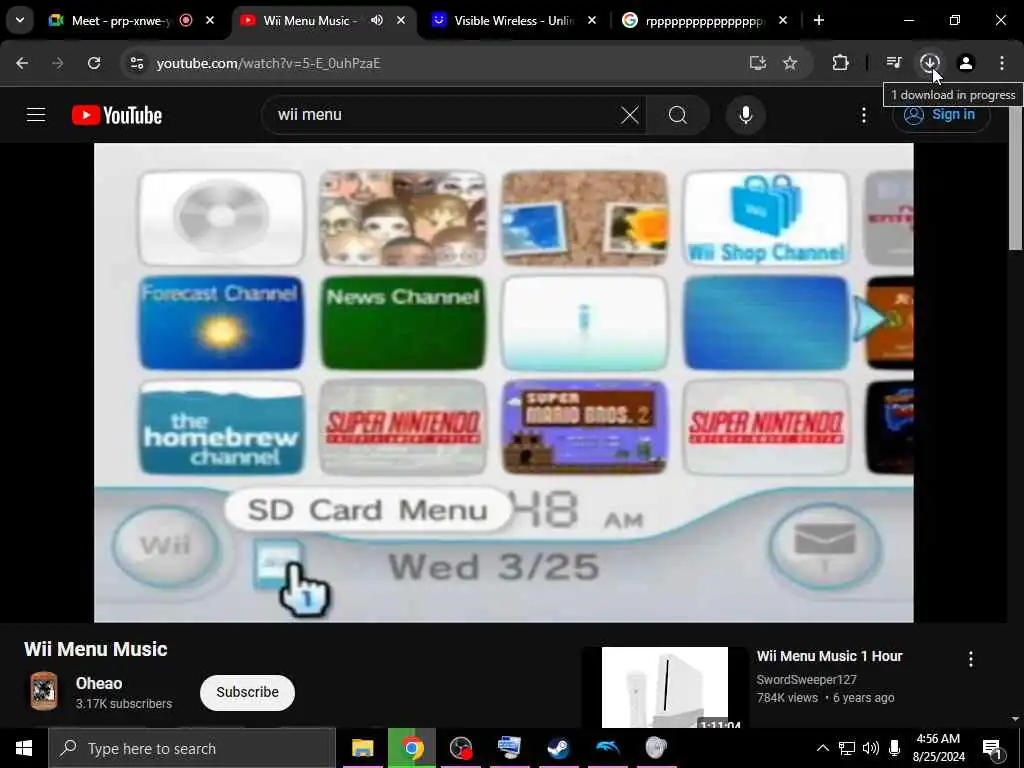Open network status tray icon
Viewport: 1024px width, 768px height.
point(847,748)
